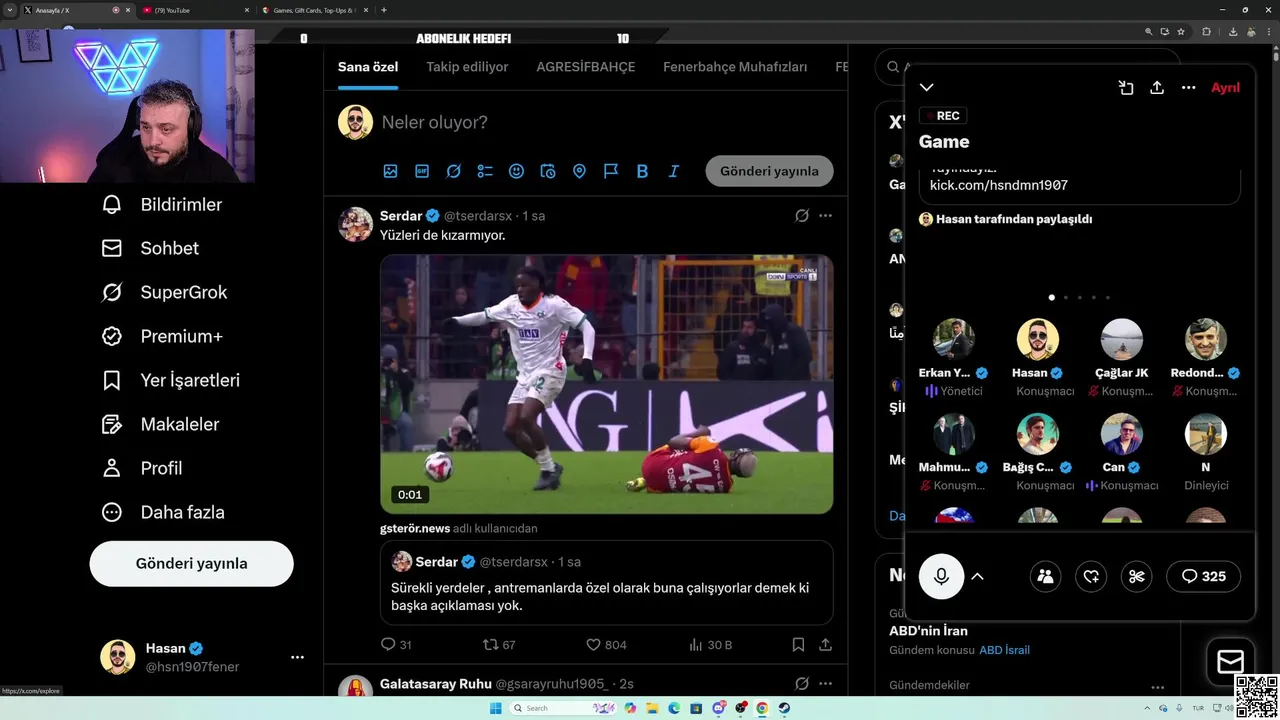Click ABD İsrail trending link

1004,650
